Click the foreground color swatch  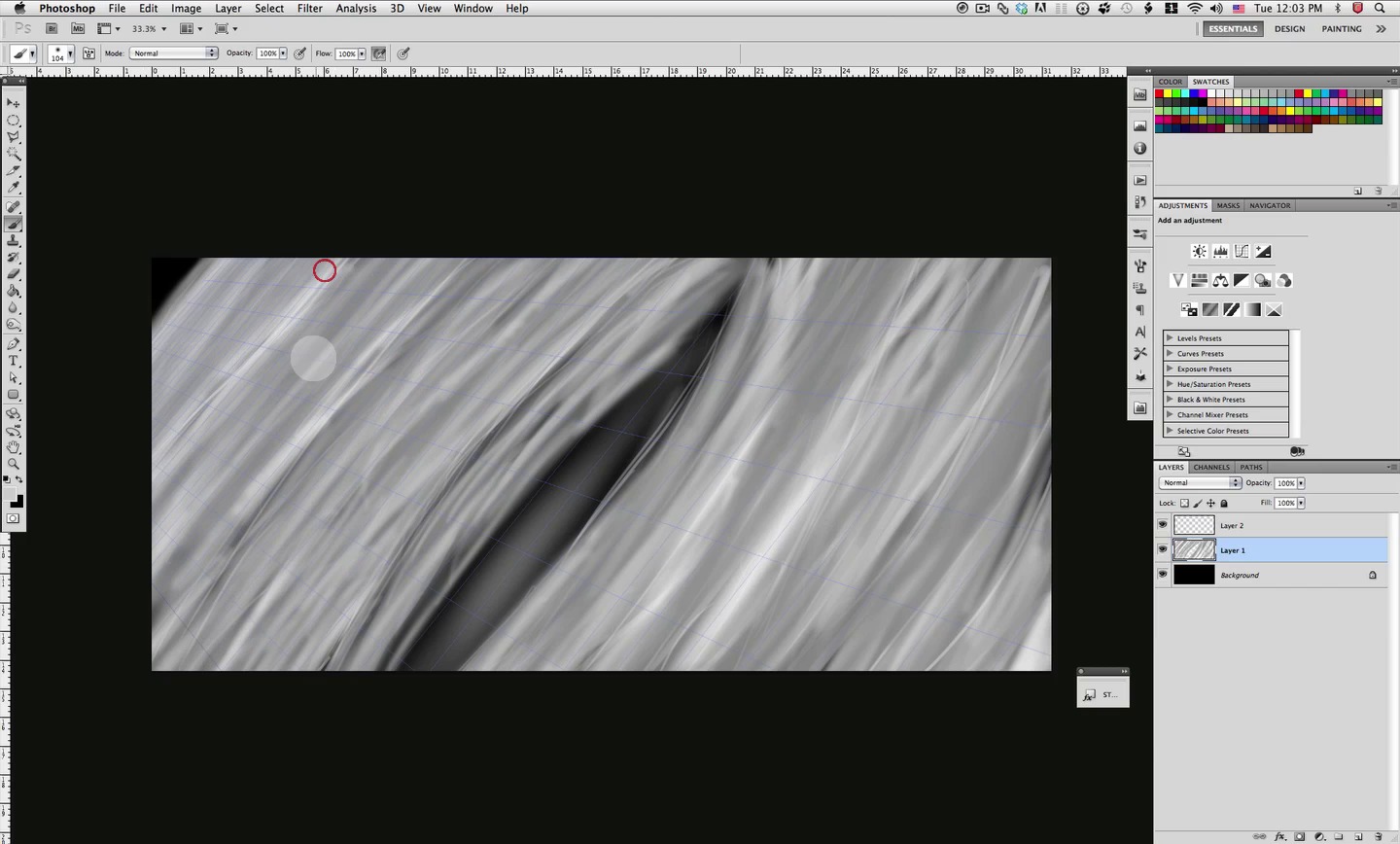(x=12, y=496)
